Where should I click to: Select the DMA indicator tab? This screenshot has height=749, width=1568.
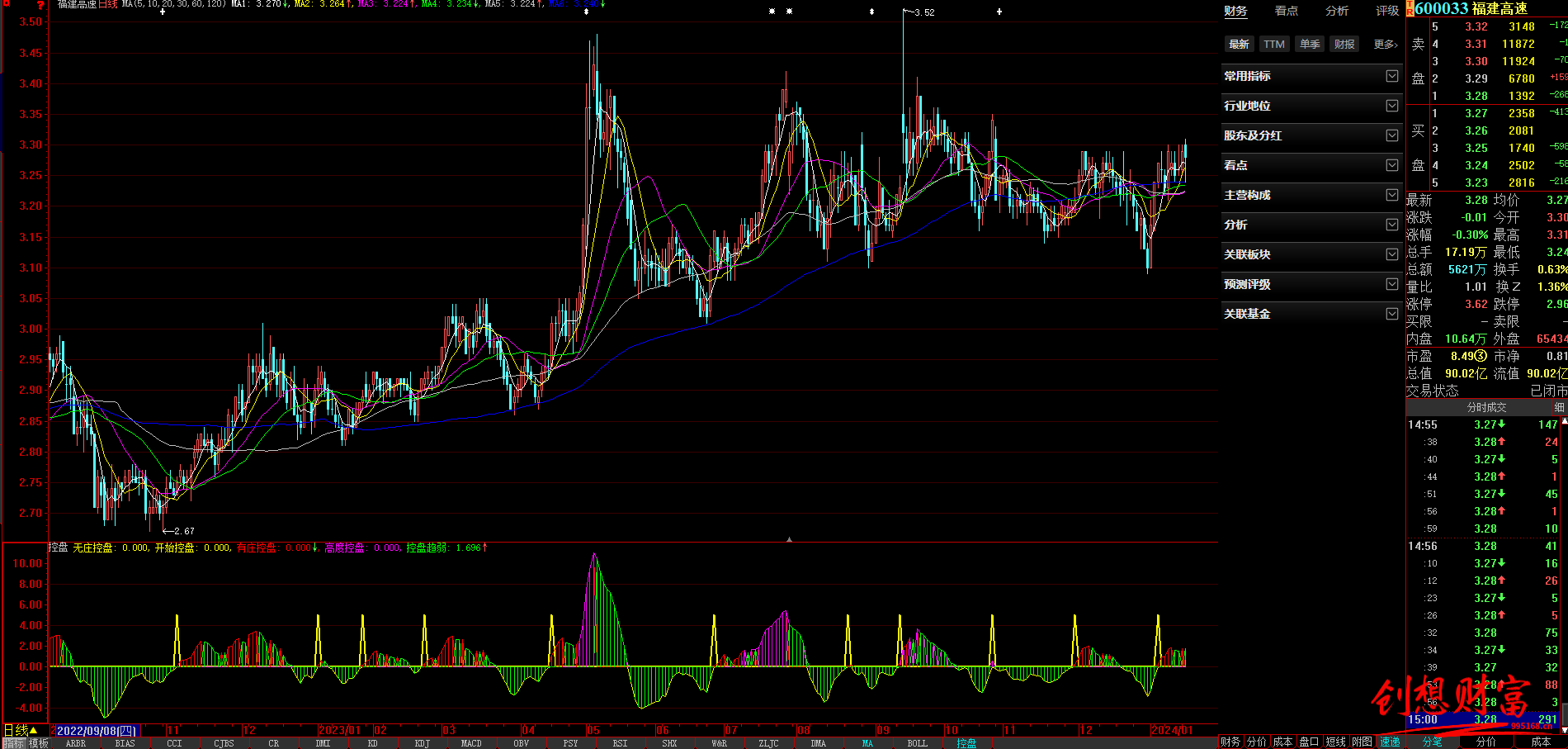(x=818, y=743)
